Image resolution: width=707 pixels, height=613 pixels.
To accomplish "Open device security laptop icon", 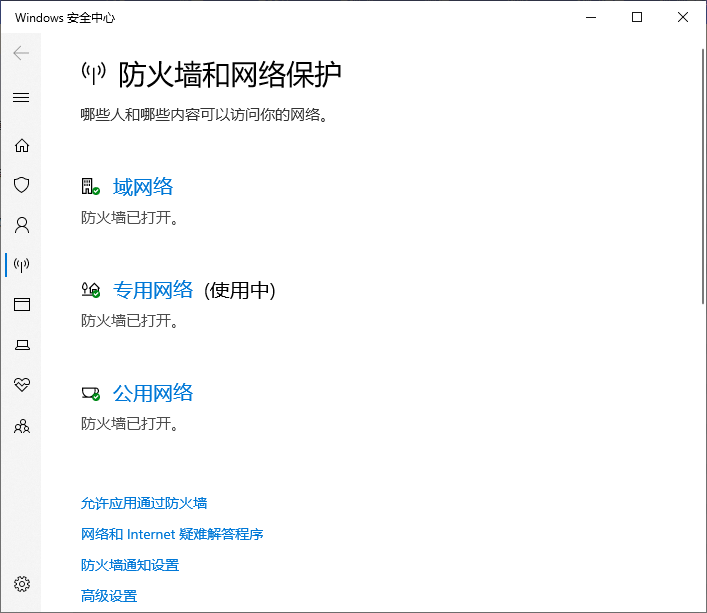I will point(22,345).
